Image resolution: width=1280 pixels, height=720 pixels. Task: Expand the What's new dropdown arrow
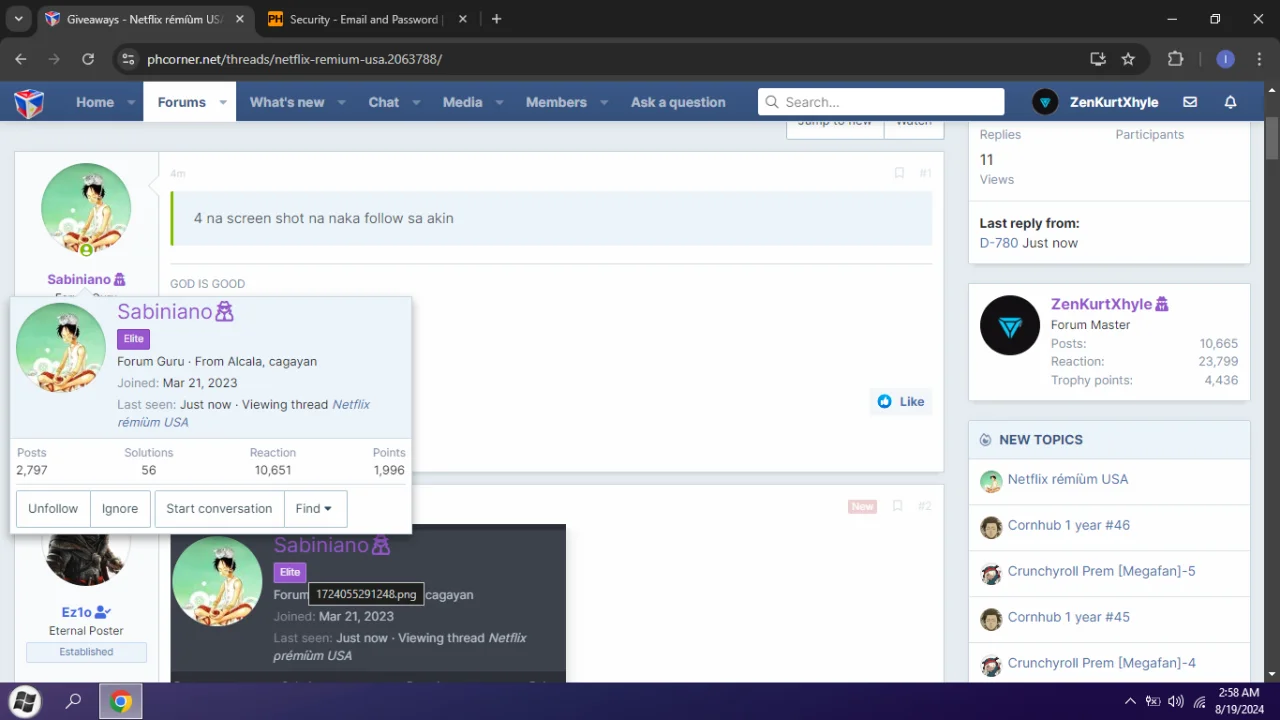(341, 102)
